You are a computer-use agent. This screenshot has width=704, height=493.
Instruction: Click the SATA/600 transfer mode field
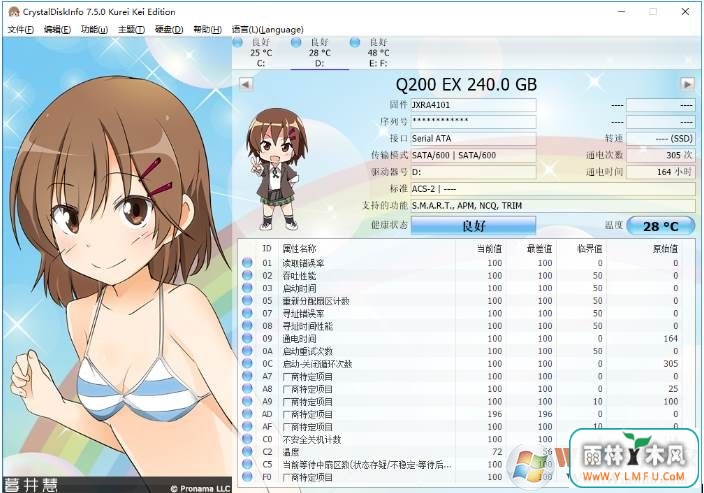[x=473, y=155]
